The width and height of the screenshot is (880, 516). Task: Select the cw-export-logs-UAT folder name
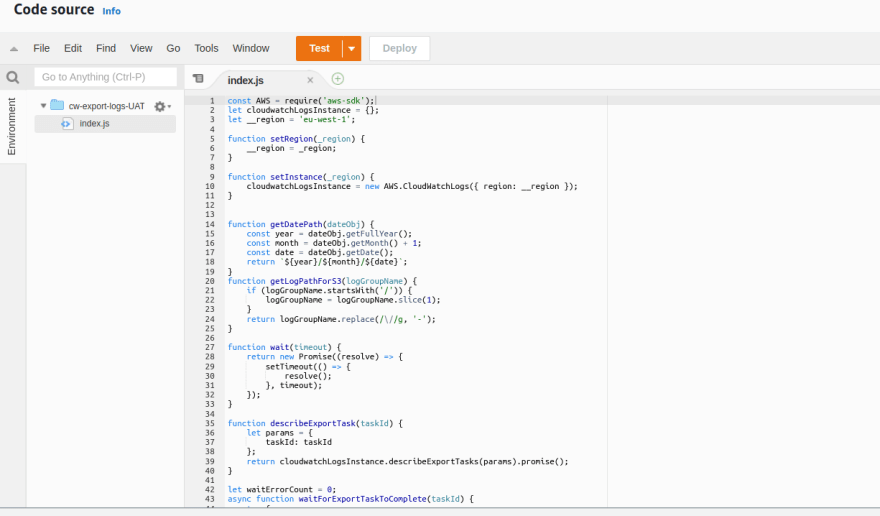click(107, 106)
